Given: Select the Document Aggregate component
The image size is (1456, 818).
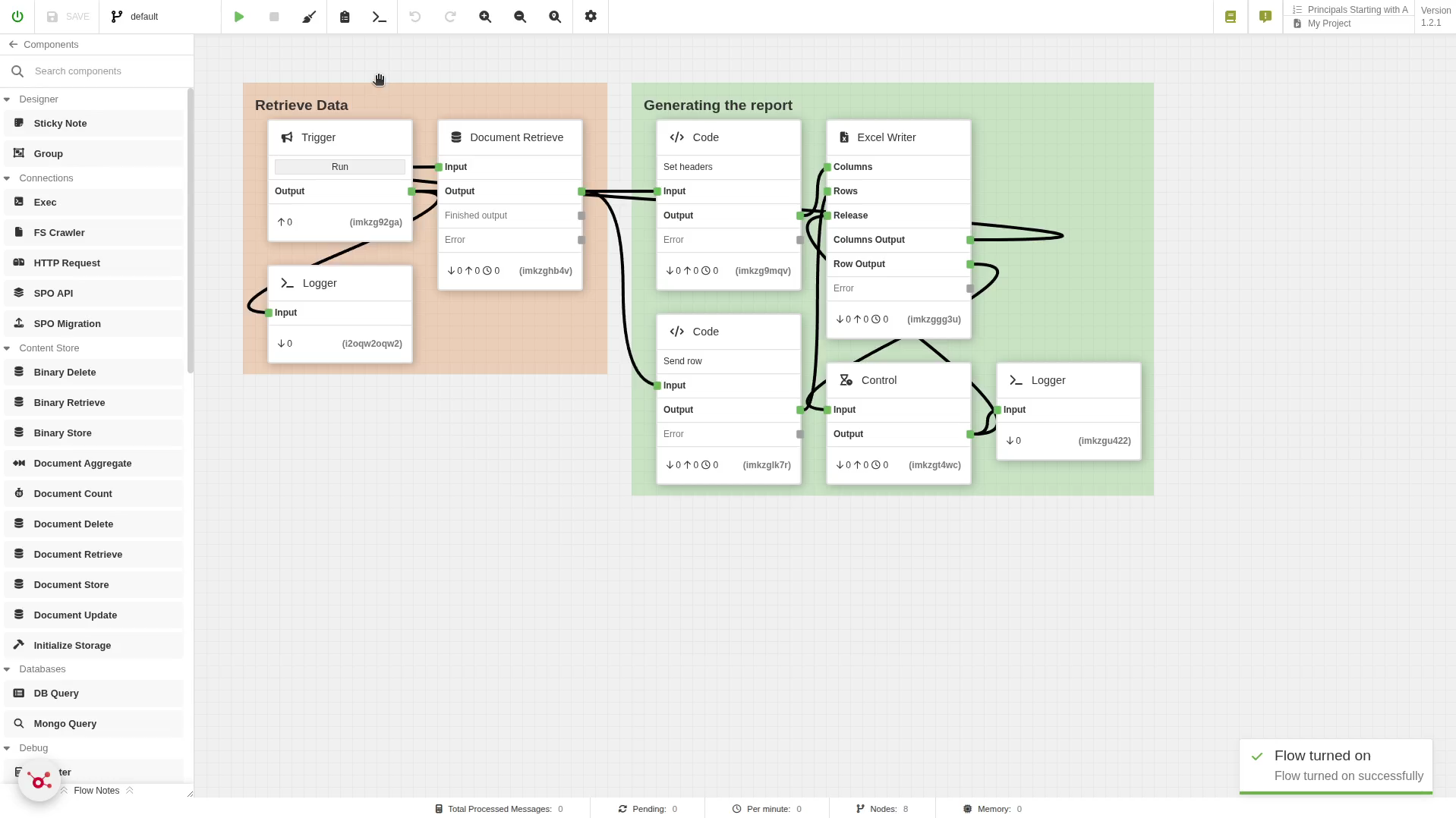Looking at the screenshot, I should coord(93,464).
